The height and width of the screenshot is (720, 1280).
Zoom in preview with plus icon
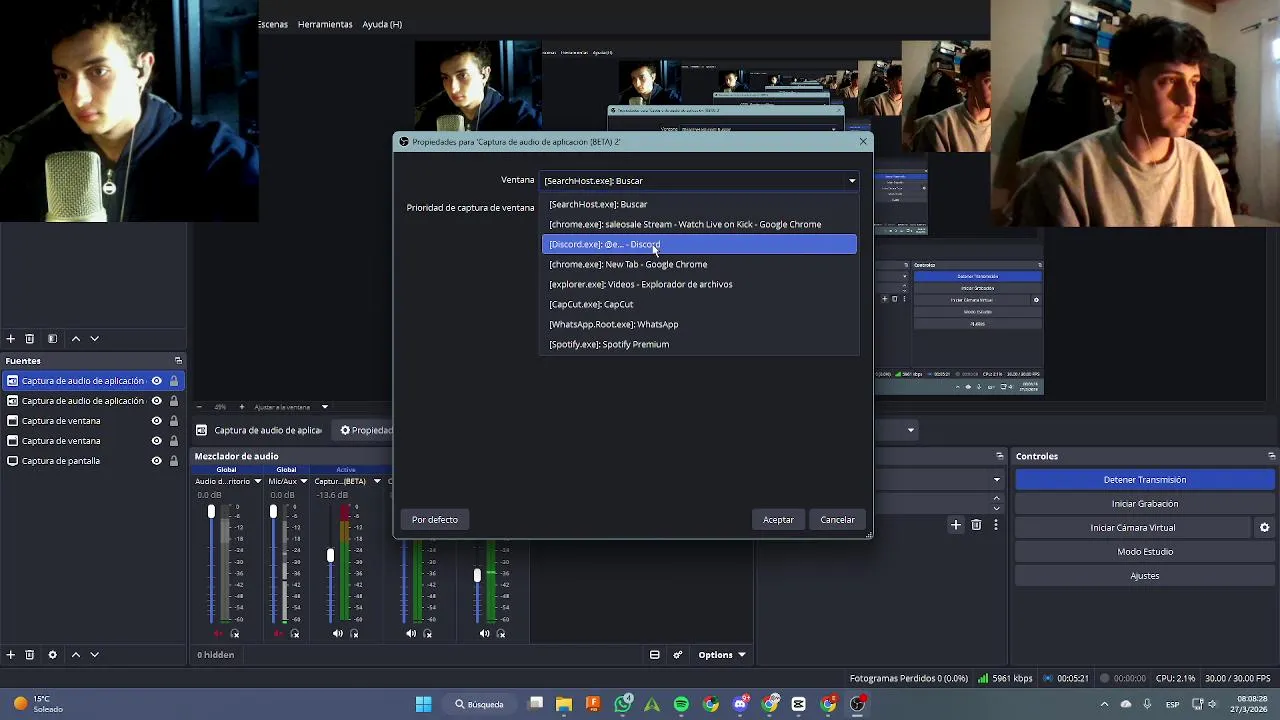(x=241, y=407)
